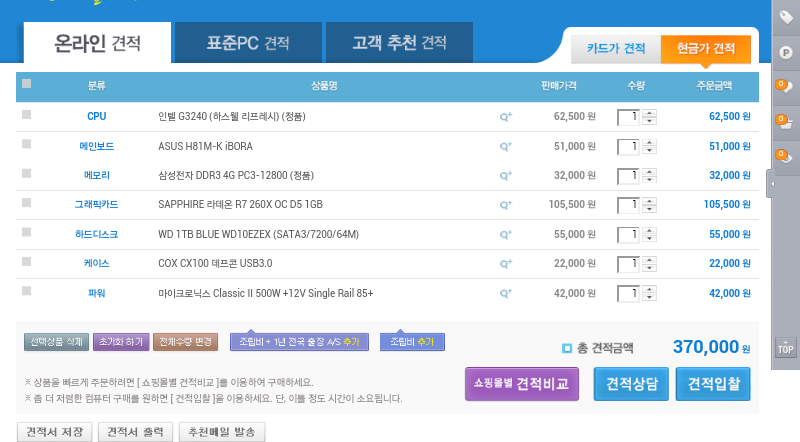800x442 pixels.
Task: Open 쇼핑몰별 견적비교
Action: [x=521, y=384]
